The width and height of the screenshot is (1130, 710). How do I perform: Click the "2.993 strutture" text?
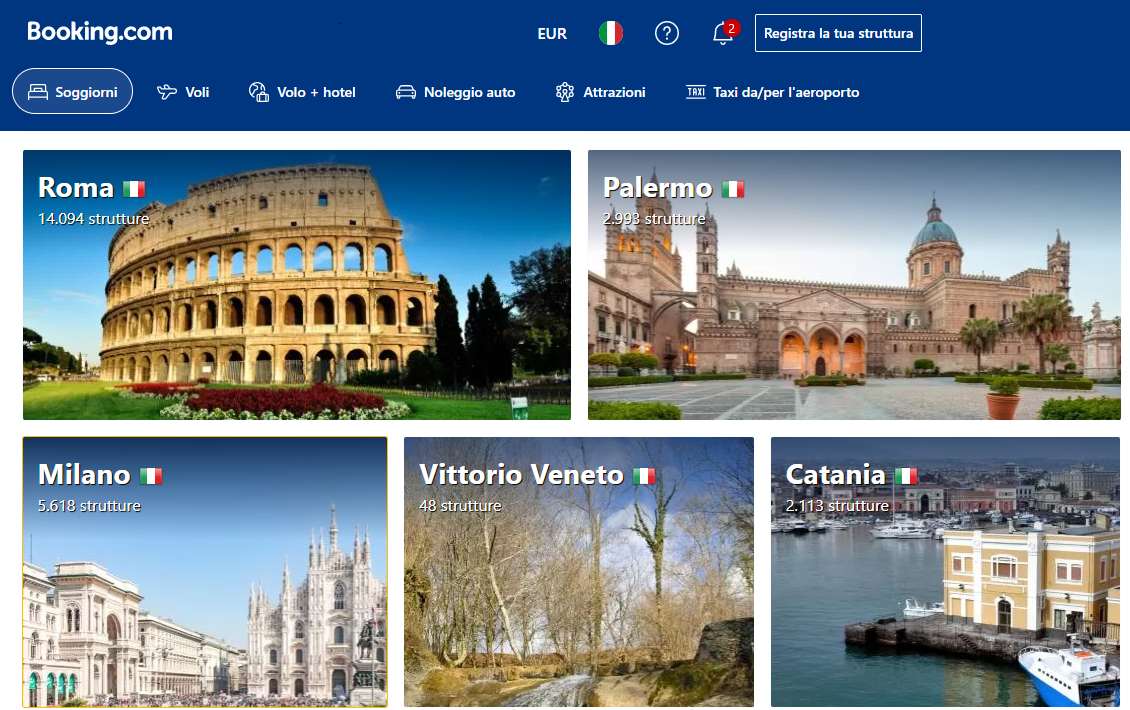point(654,218)
